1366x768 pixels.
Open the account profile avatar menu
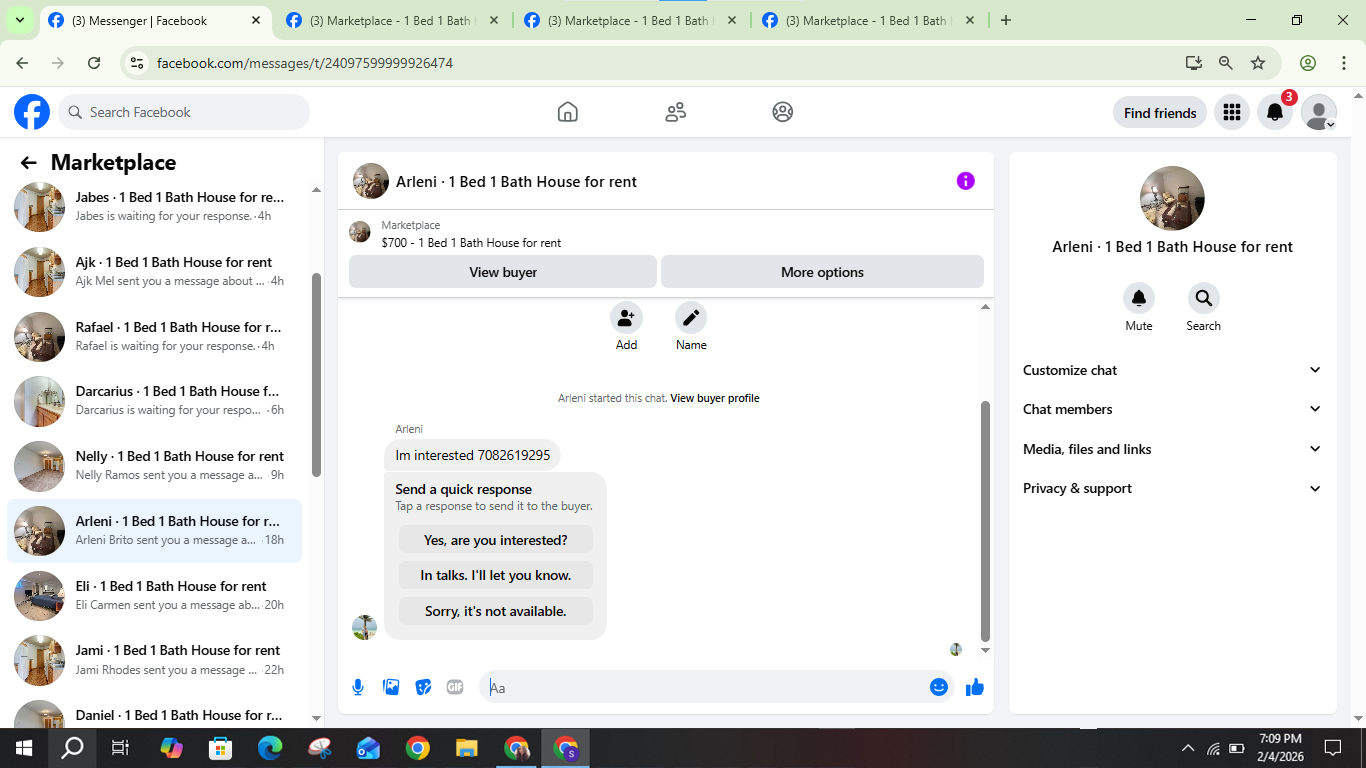(x=1319, y=112)
